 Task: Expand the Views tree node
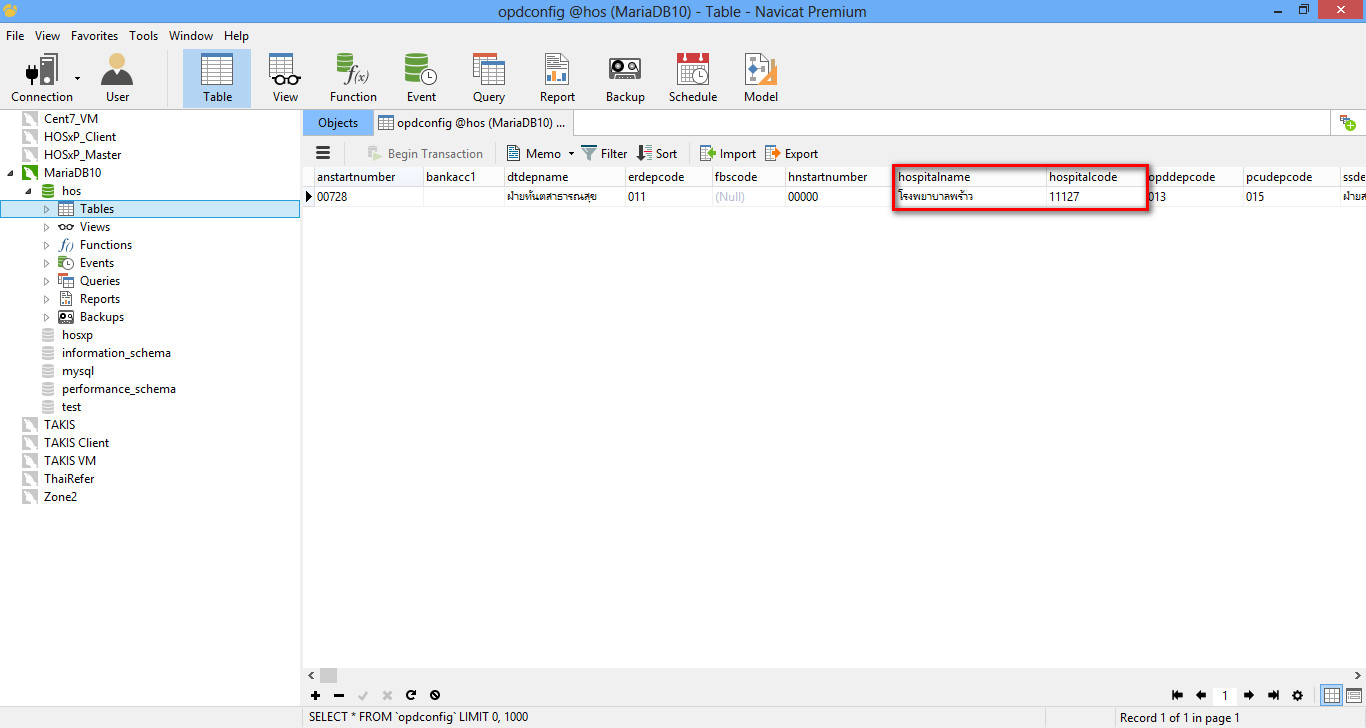pos(45,226)
